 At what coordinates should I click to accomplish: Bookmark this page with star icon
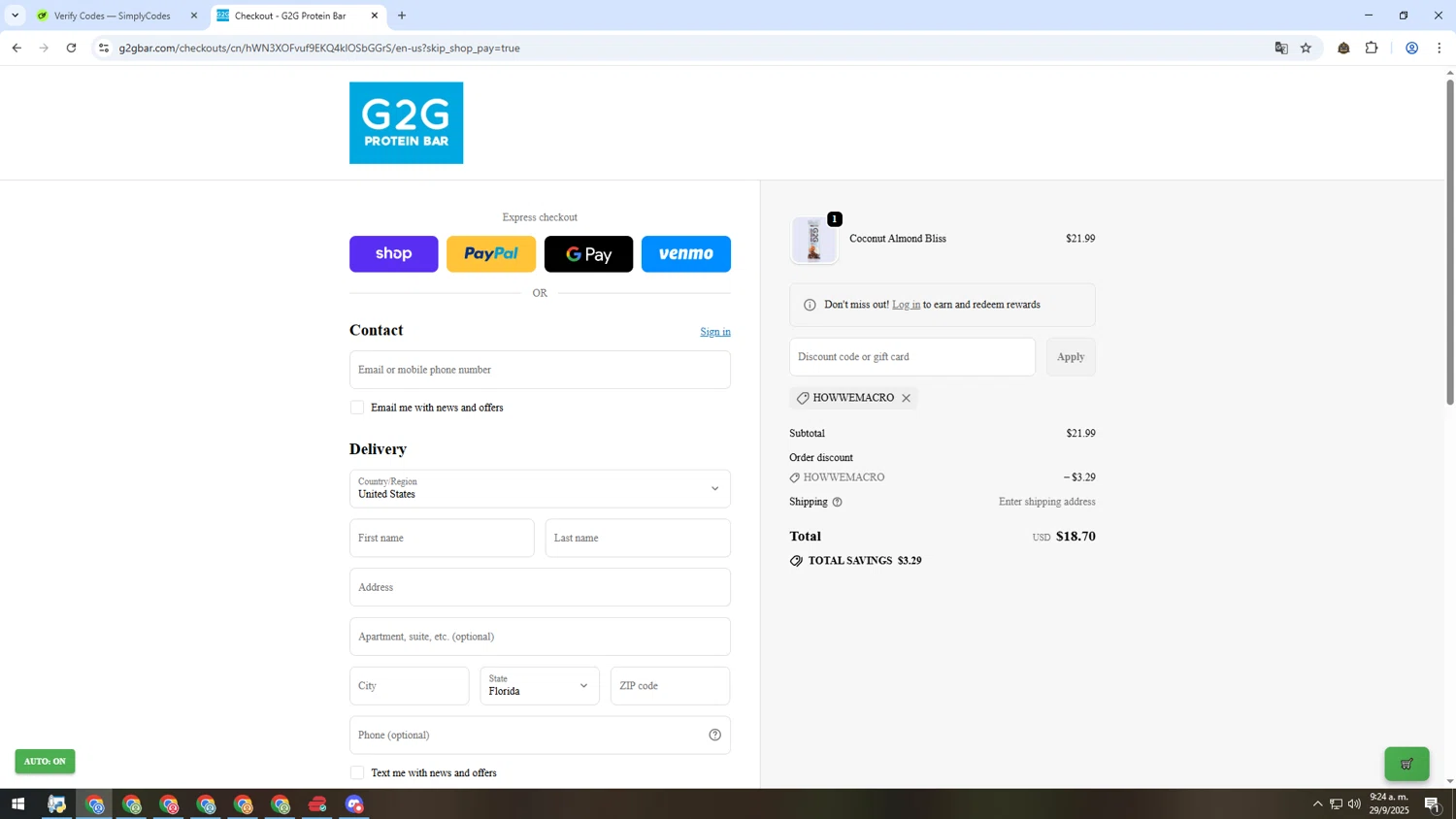point(1307,48)
